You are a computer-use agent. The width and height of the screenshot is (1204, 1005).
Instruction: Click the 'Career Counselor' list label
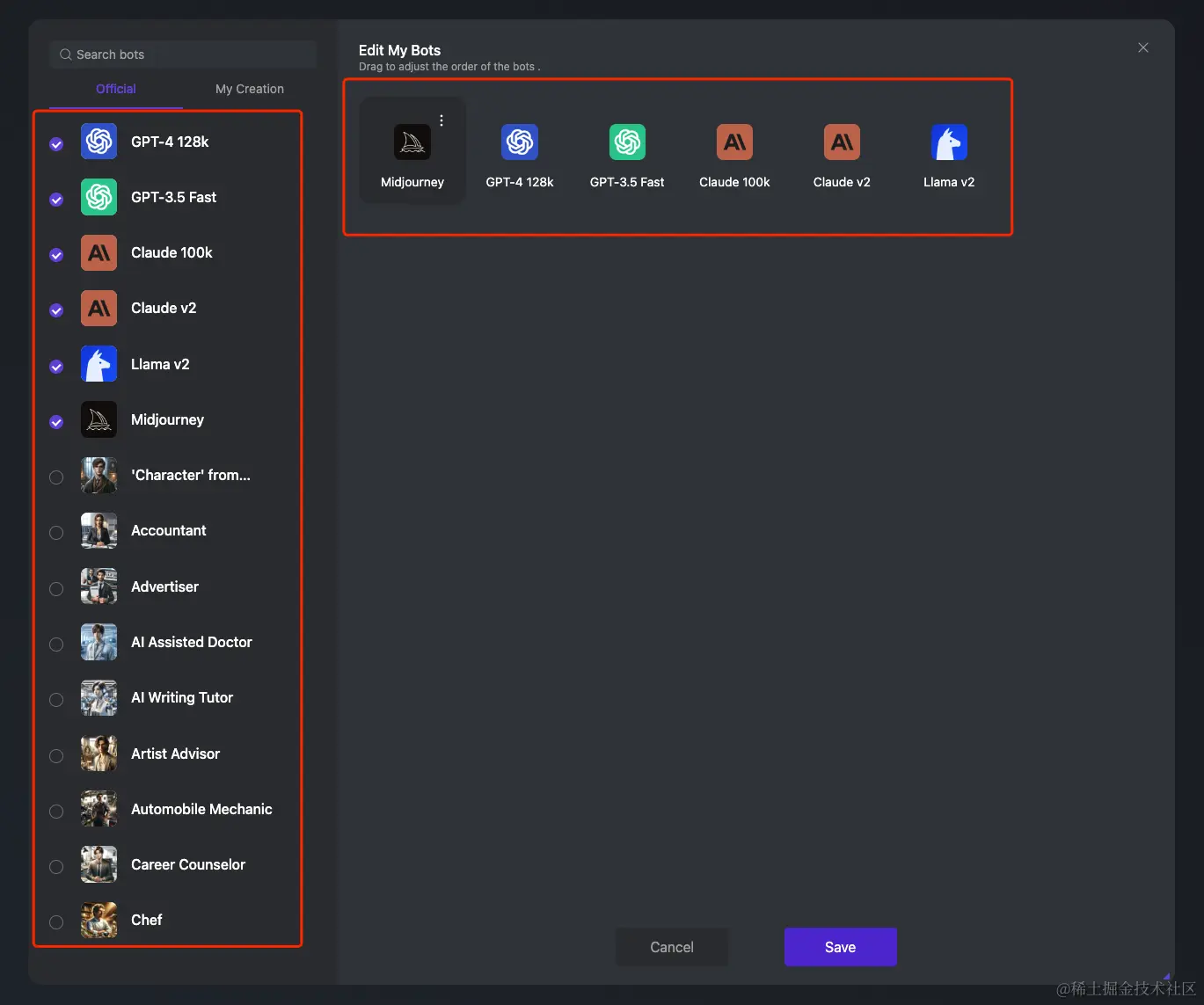tap(188, 864)
